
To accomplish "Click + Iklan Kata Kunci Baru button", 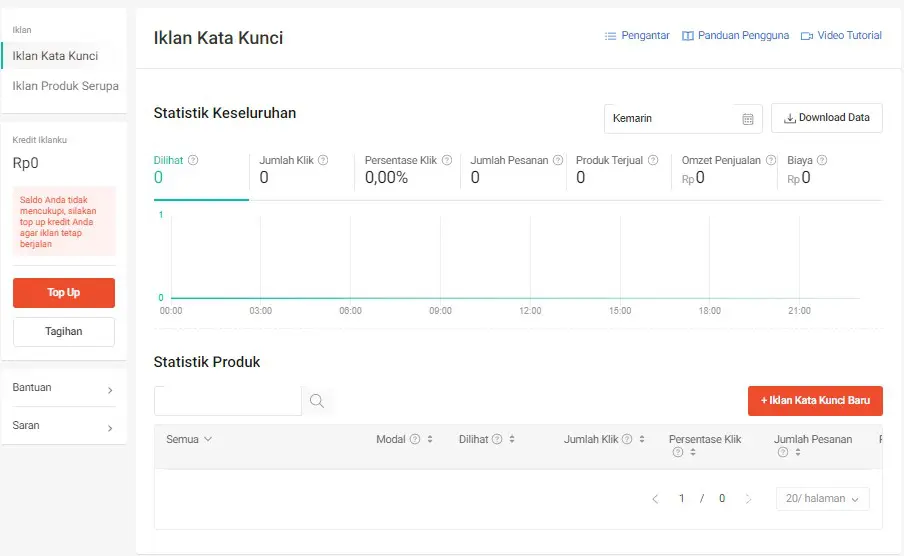I will coord(815,401).
